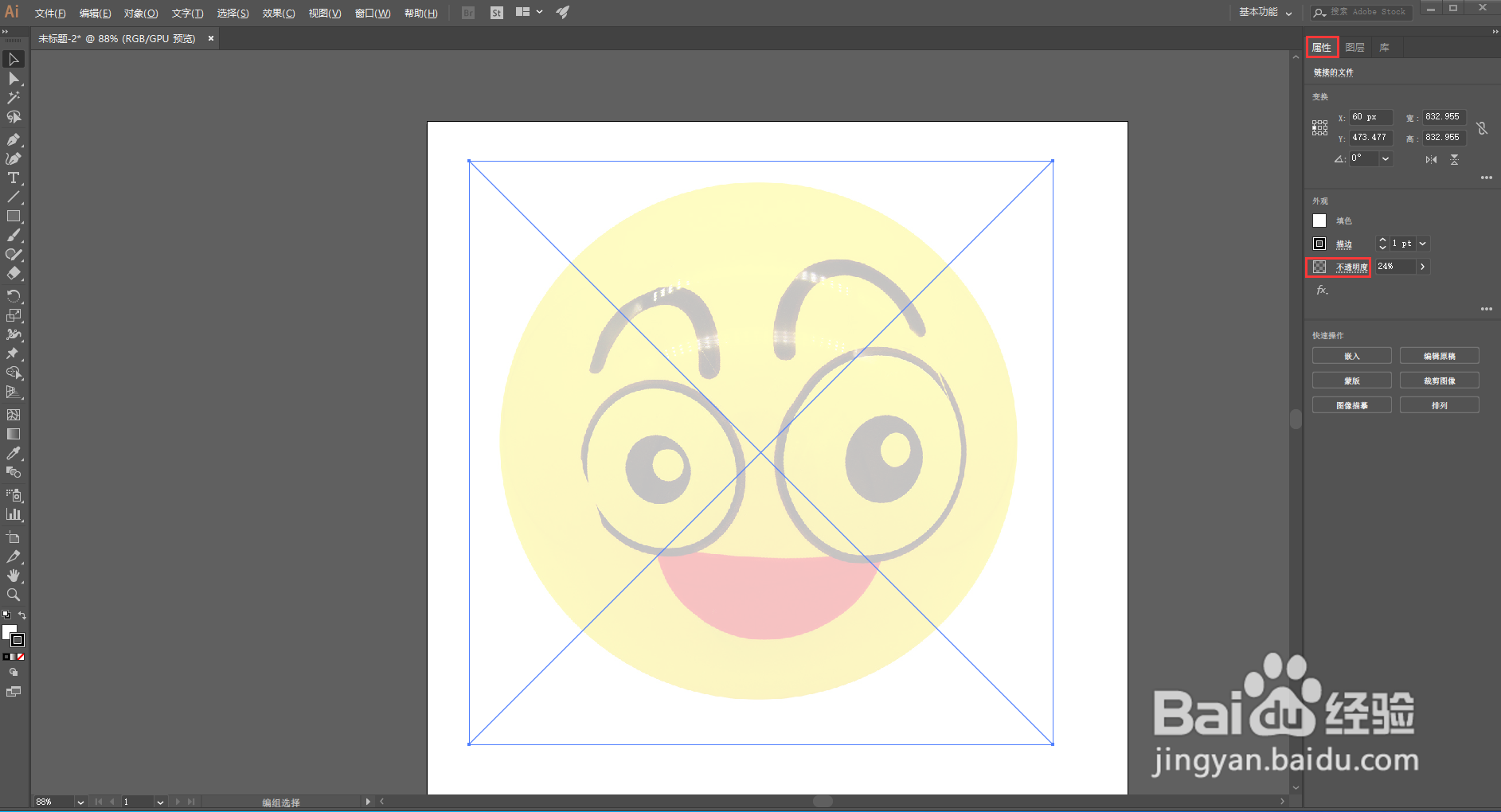Select the Puppet Warp pin tool
The width and height of the screenshot is (1501, 812).
(14, 353)
